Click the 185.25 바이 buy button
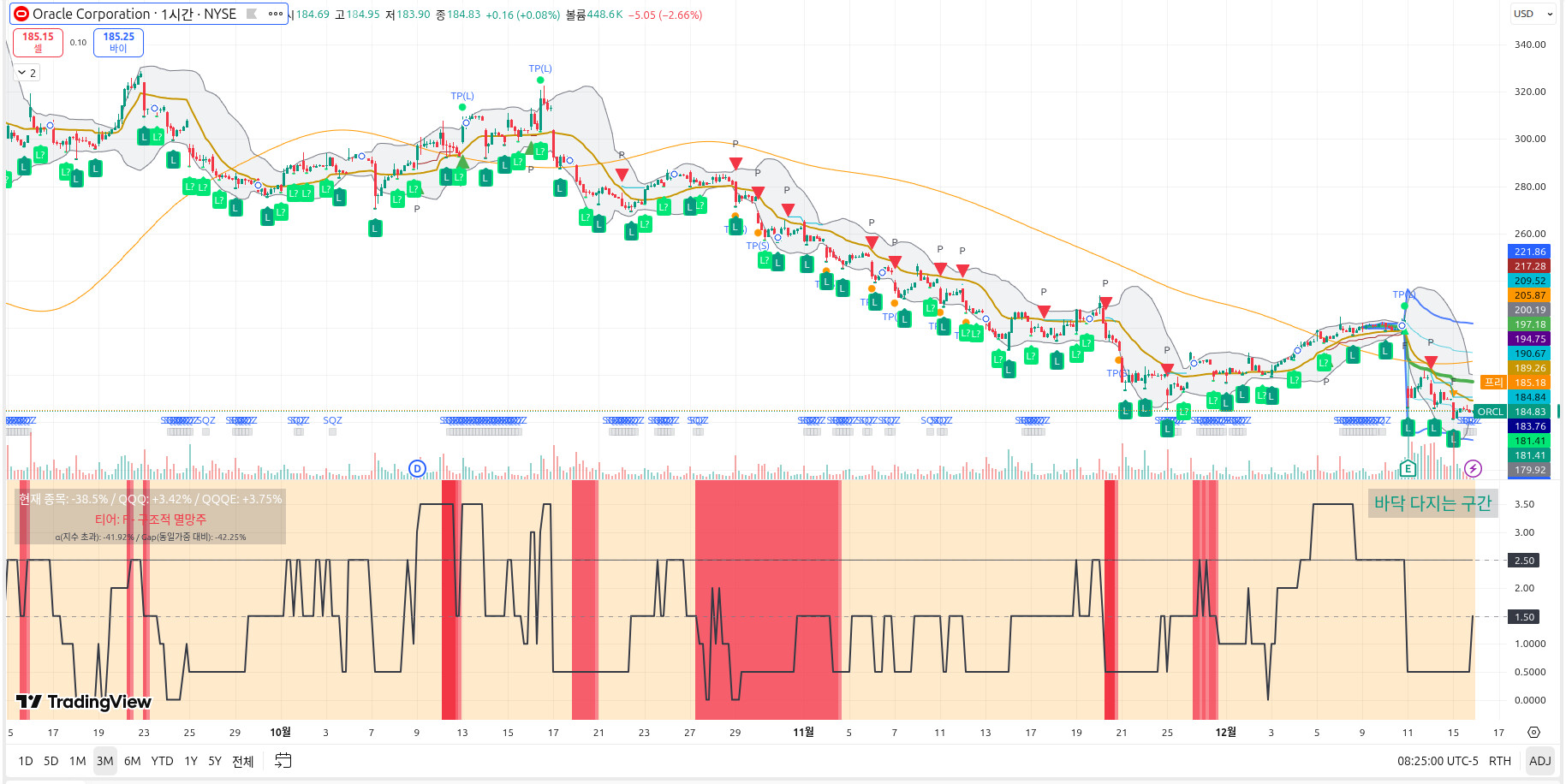1566x784 pixels. (x=118, y=42)
